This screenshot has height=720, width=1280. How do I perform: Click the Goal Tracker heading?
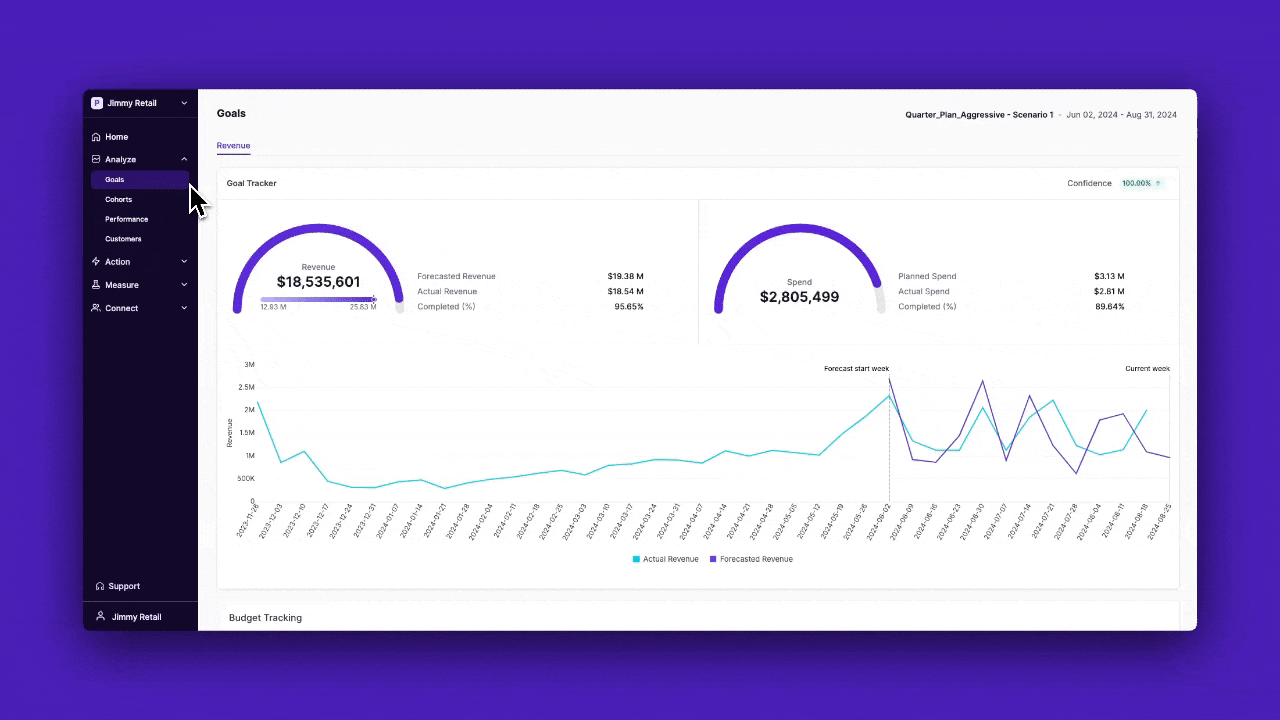[252, 184]
